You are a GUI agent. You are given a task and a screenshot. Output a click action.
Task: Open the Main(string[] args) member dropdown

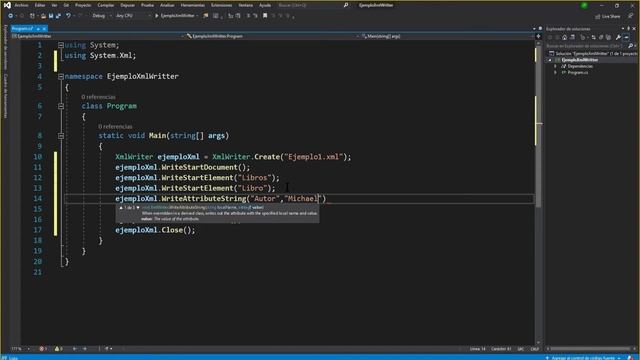click(x=448, y=36)
